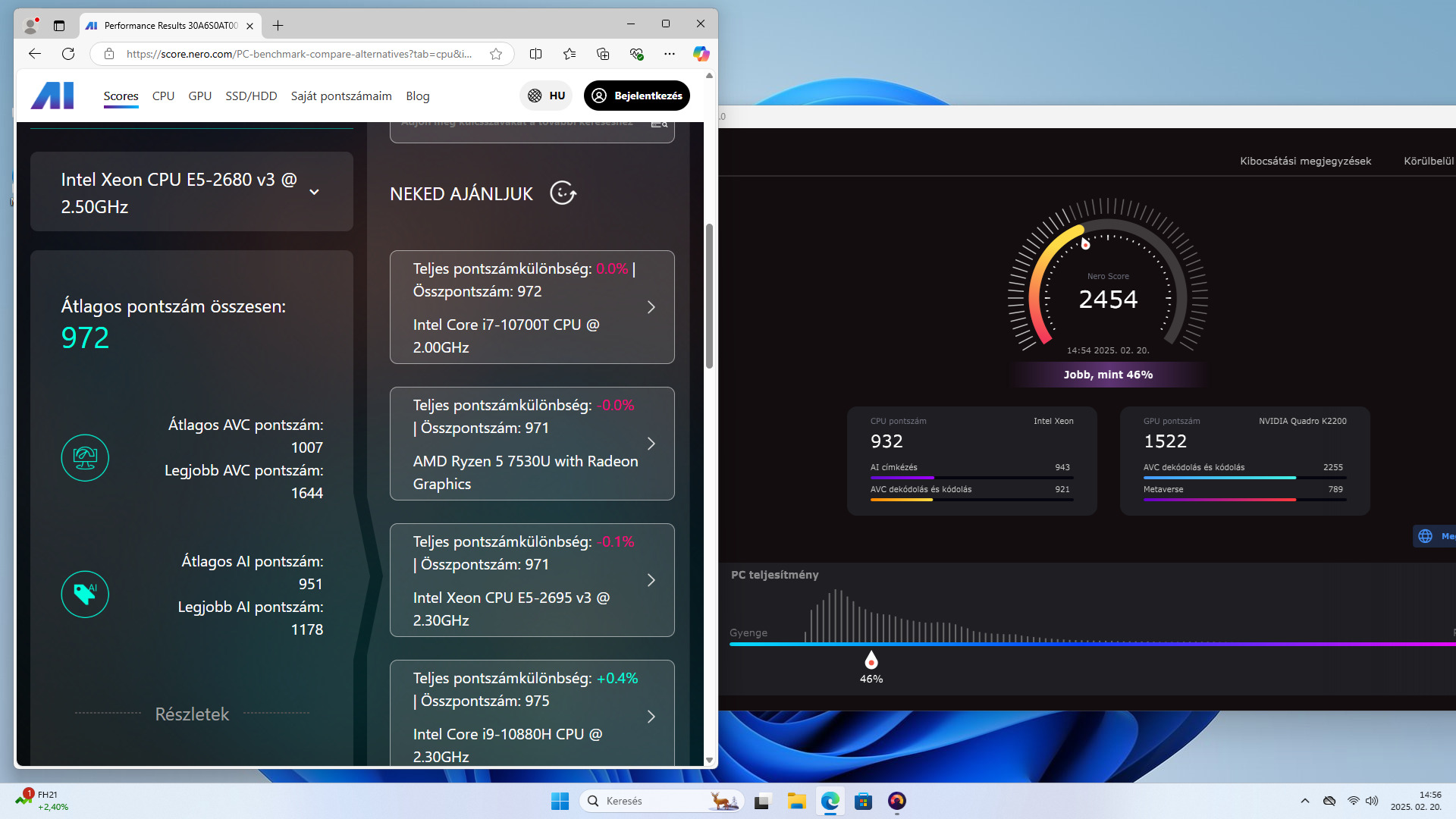Expand the AMD Ryzen 5 7530U card
The height and width of the screenshot is (819, 1456).
(x=651, y=444)
